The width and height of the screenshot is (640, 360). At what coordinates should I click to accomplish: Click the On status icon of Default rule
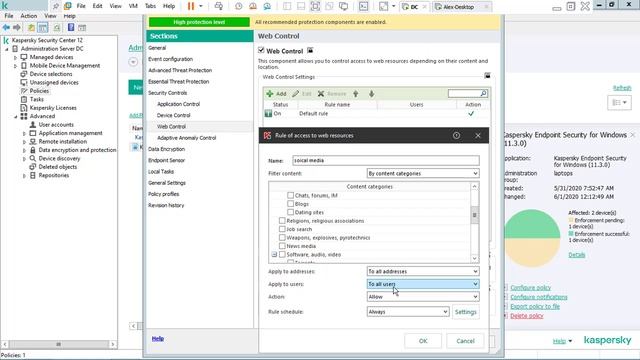pyautogui.click(x=268, y=113)
